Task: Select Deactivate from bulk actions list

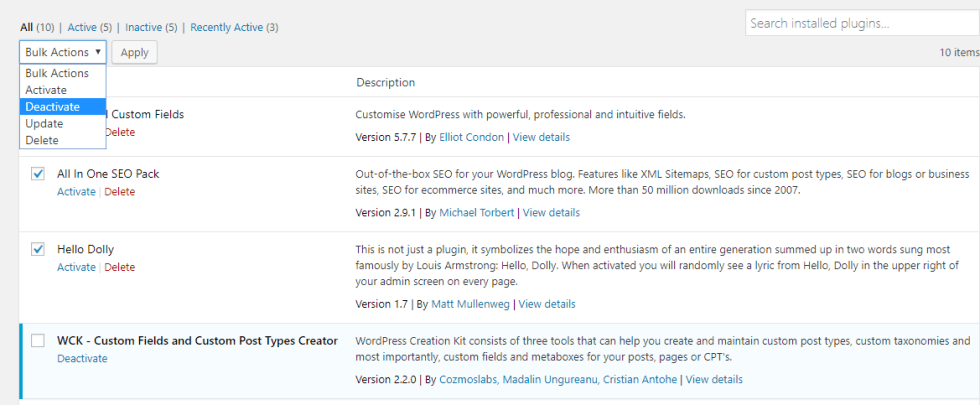Action: point(62,107)
